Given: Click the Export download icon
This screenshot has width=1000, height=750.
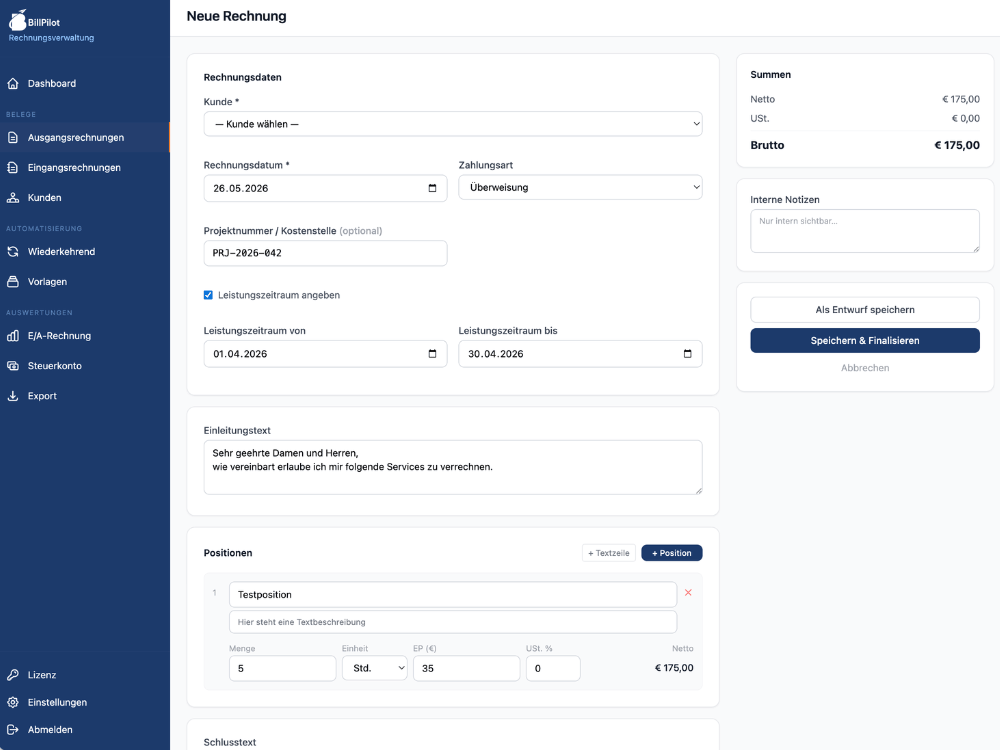Looking at the screenshot, I should (x=13, y=396).
